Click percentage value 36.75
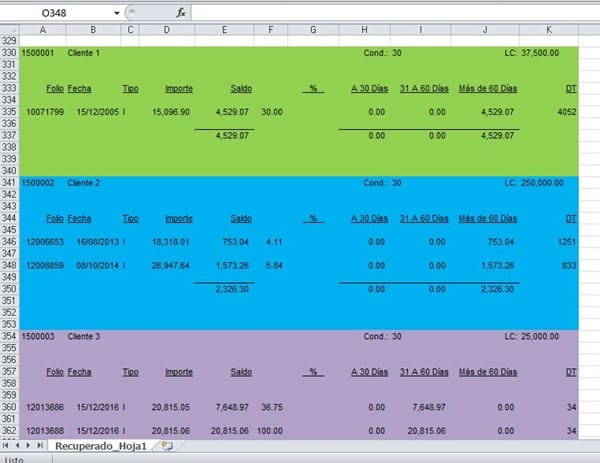 (x=272, y=407)
